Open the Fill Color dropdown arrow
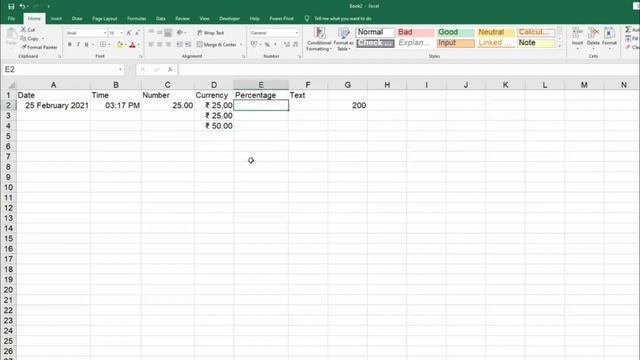The image size is (640, 360). tap(126, 44)
